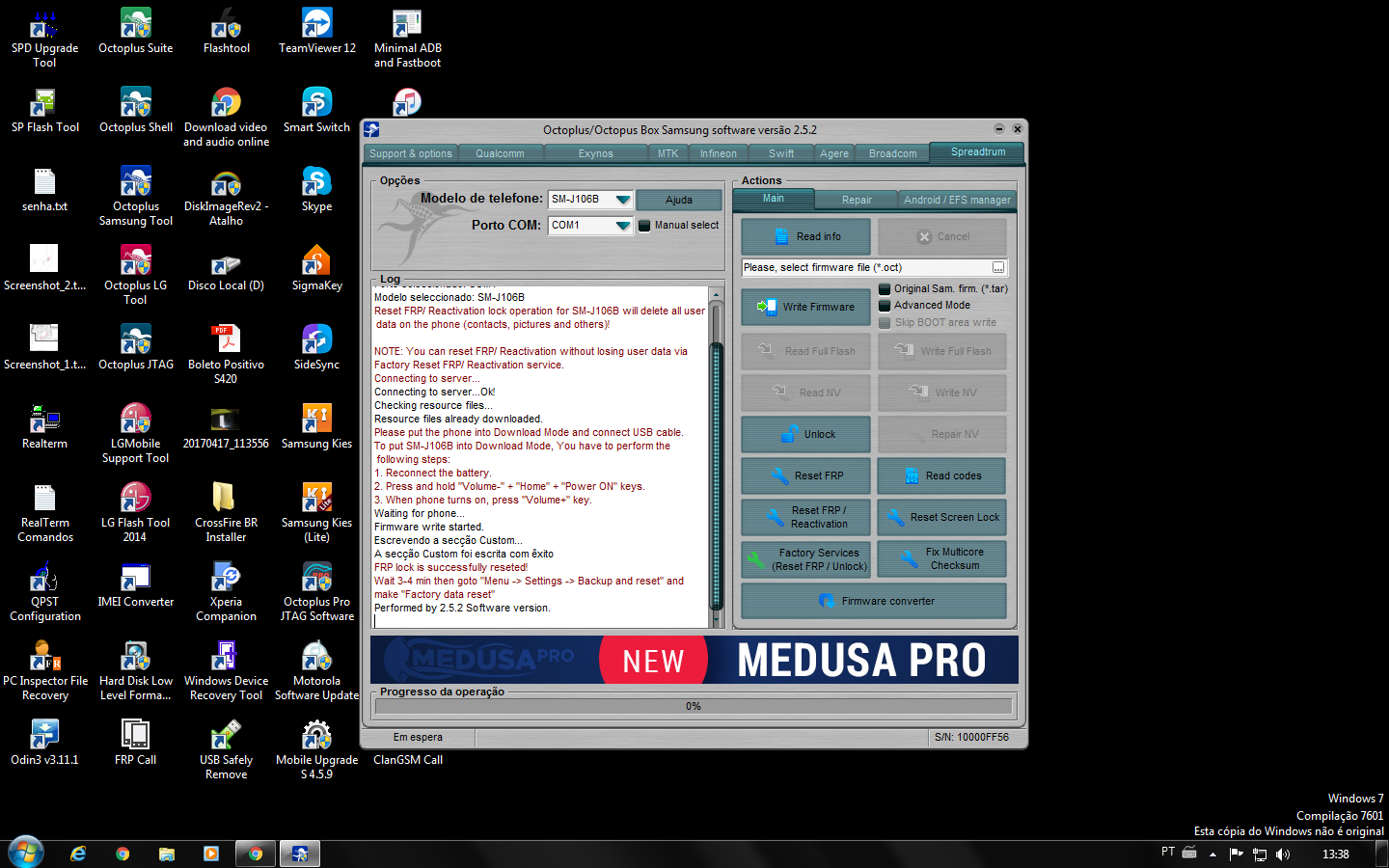Viewport: 1389px width, 868px height.
Task: Click operation progress bar at 0%
Action: 694,706
